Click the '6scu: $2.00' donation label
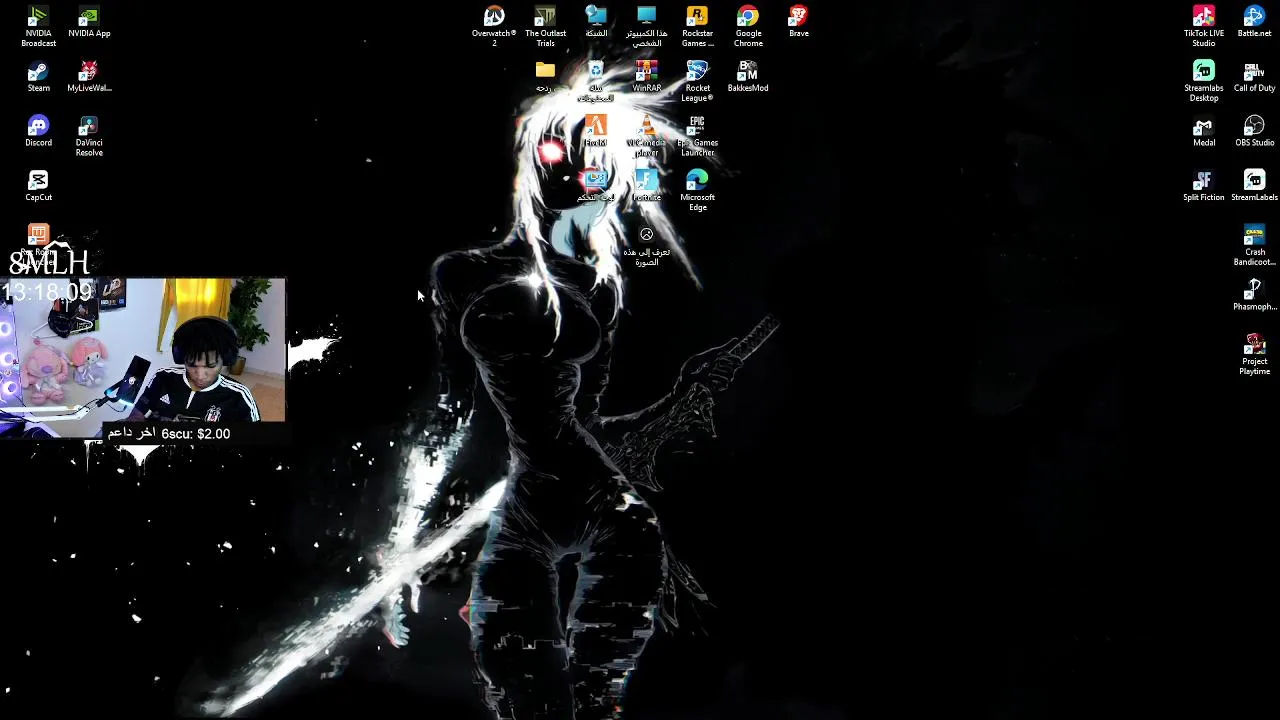This screenshot has width=1280, height=720. pos(196,434)
